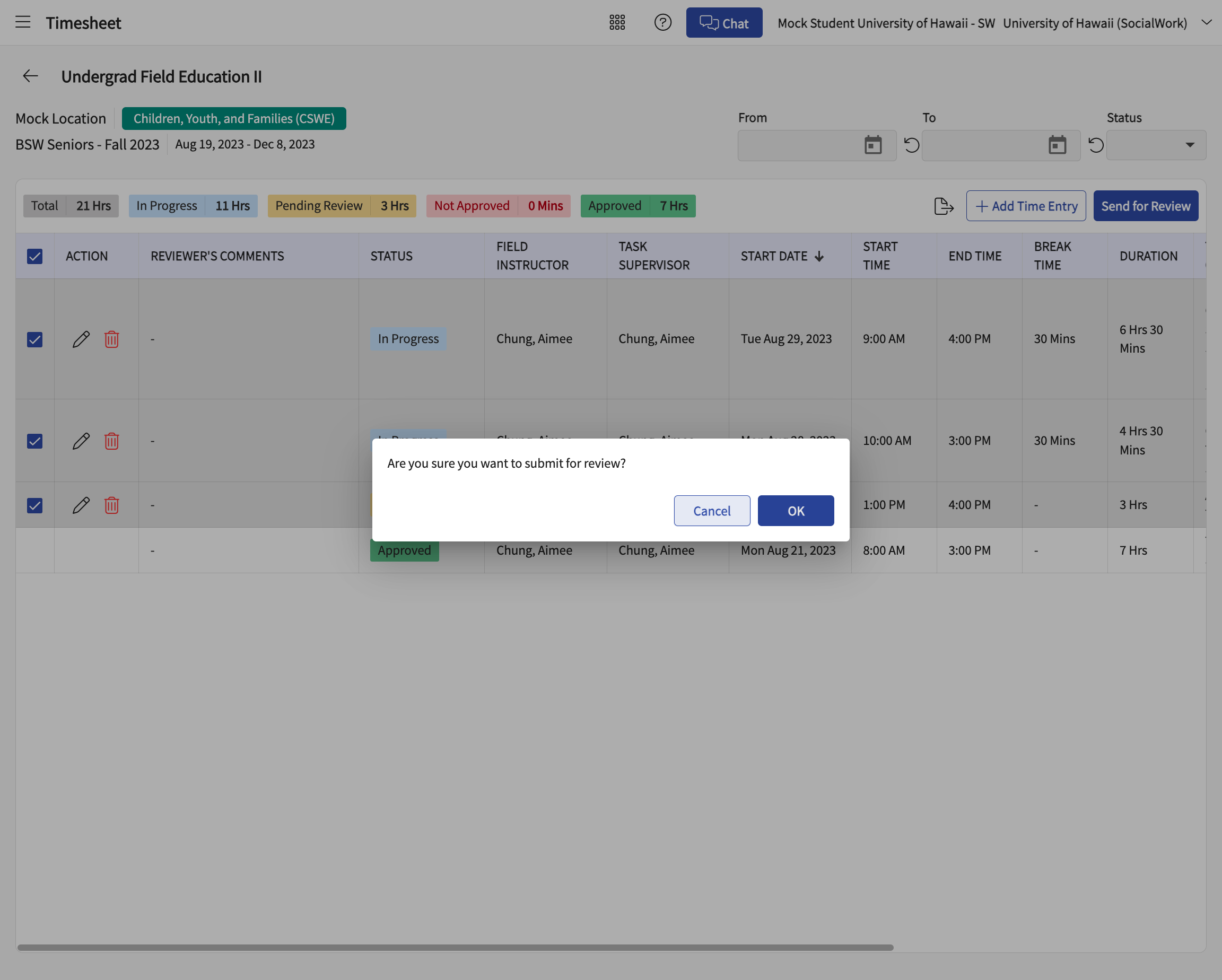The height and width of the screenshot is (980, 1222).
Task: Open the To date calendar picker
Action: click(1057, 145)
